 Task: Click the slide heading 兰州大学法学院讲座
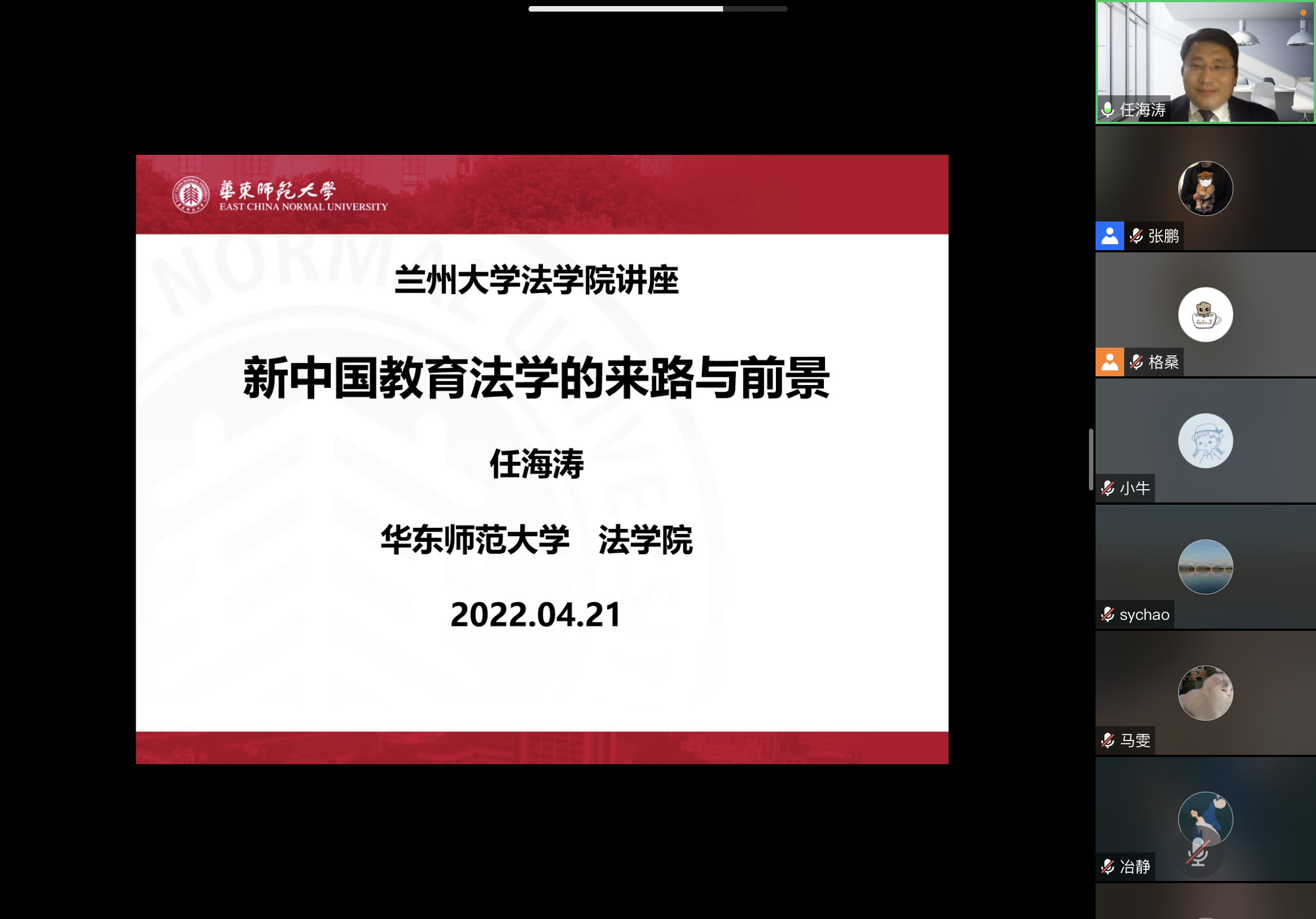tap(537, 280)
